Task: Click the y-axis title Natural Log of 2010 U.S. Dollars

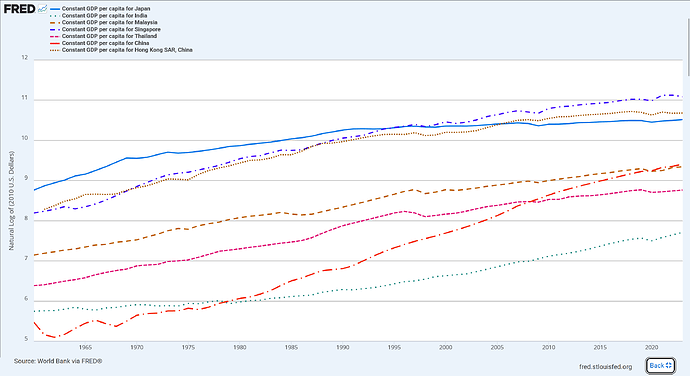Action: tap(11, 201)
